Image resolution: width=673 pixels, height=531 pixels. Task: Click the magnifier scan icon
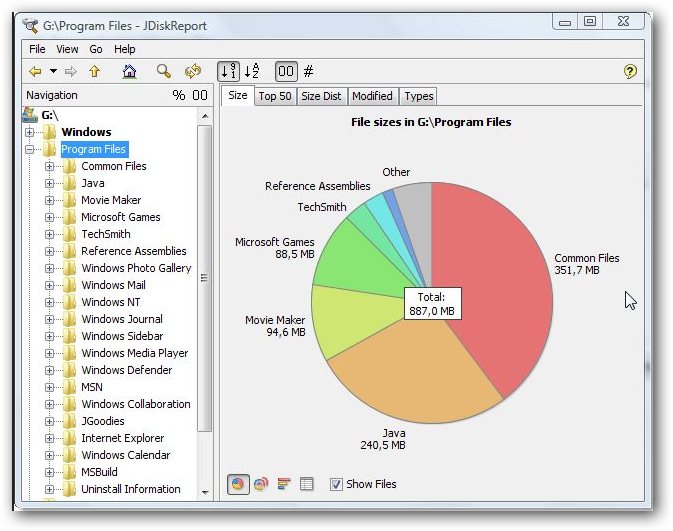click(x=164, y=71)
